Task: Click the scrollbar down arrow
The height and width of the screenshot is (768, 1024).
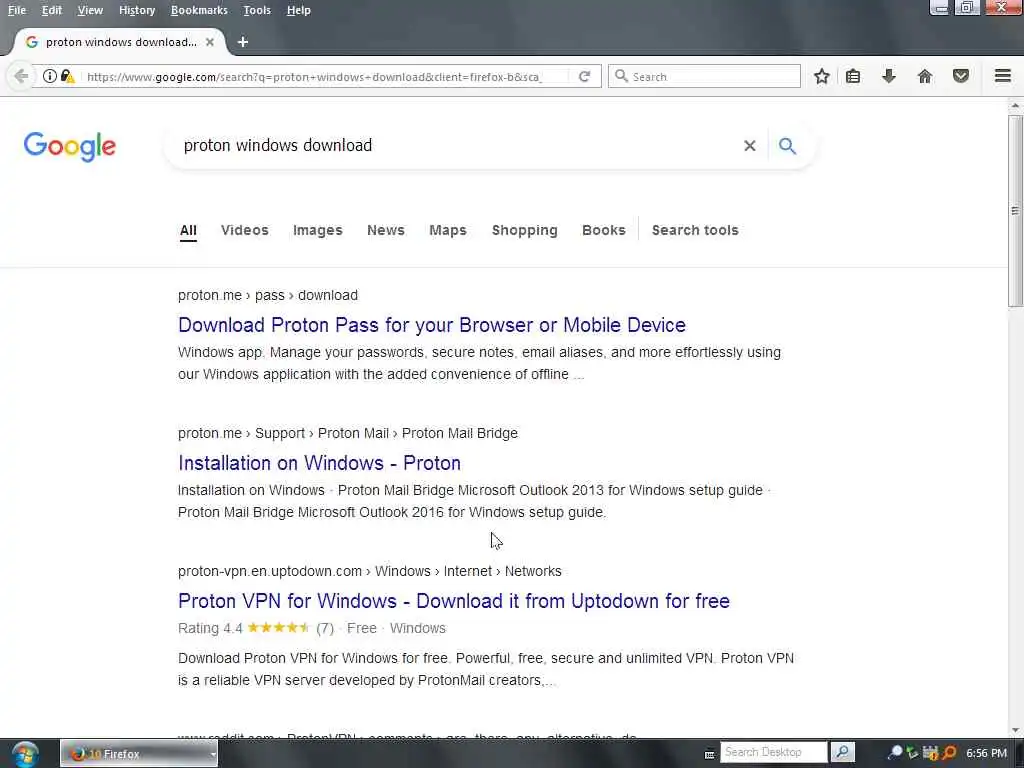Action: pyautogui.click(x=1015, y=730)
